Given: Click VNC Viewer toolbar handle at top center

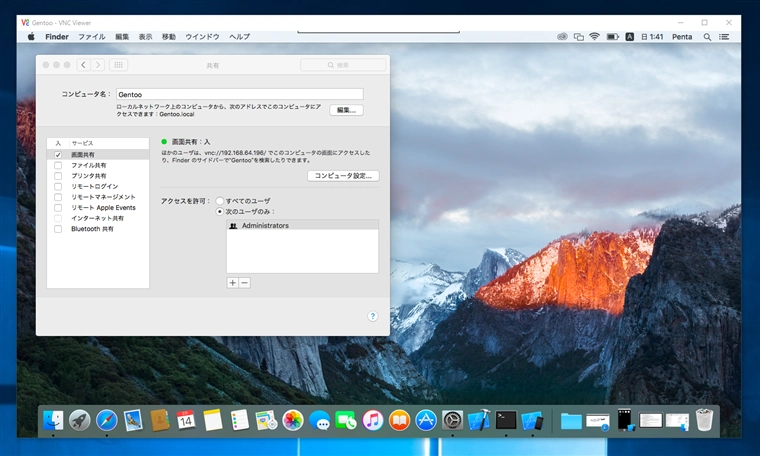Looking at the screenshot, I should coord(379,32).
